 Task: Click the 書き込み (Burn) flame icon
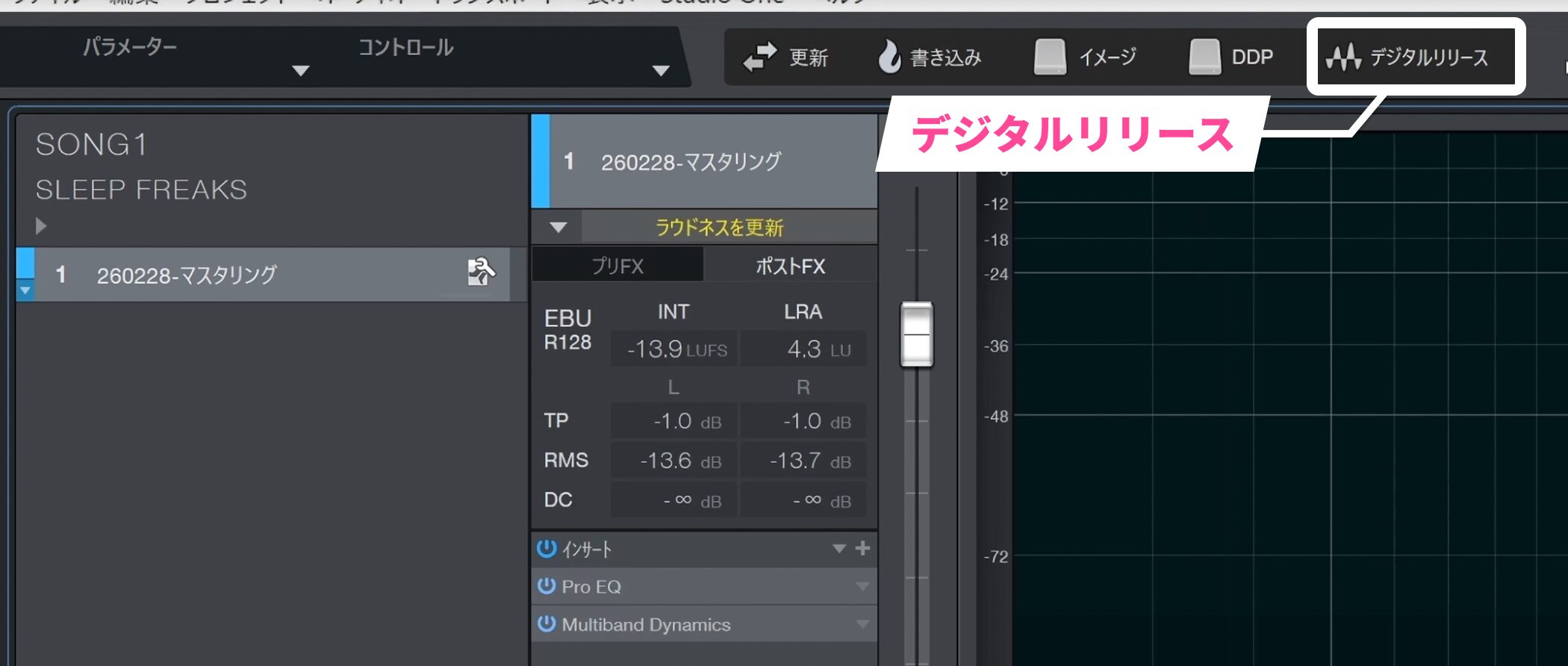pyautogui.click(x=889, y=57)
